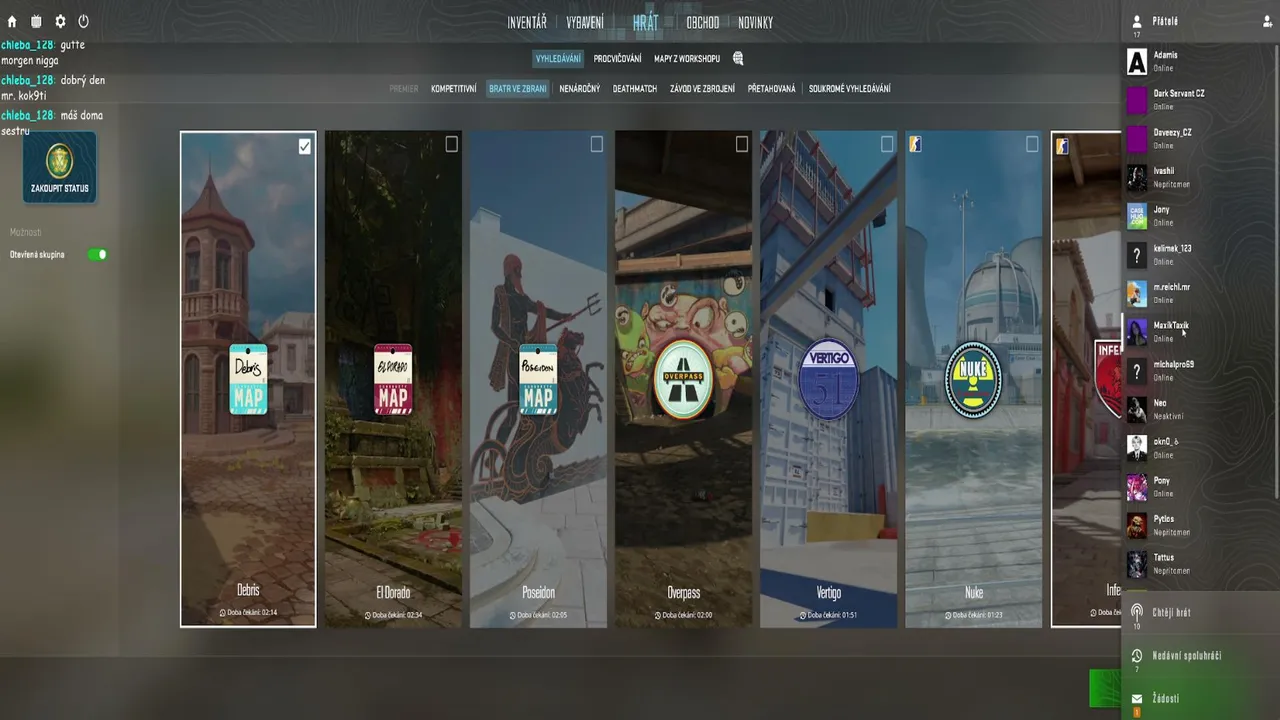Click the El Dorado MAP badge
1280x720 pixels.
(393, 379)
